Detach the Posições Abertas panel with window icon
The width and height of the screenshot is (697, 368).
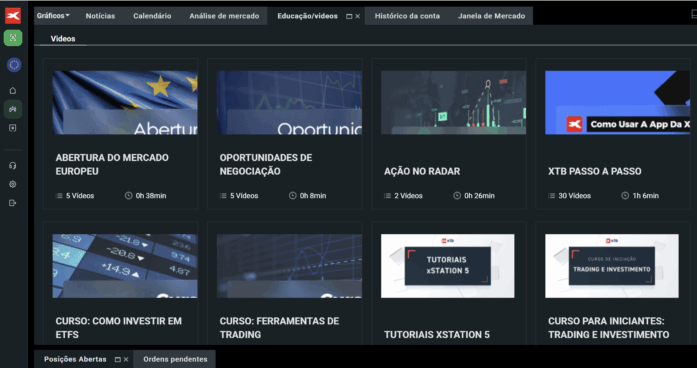tap(118, 360)
